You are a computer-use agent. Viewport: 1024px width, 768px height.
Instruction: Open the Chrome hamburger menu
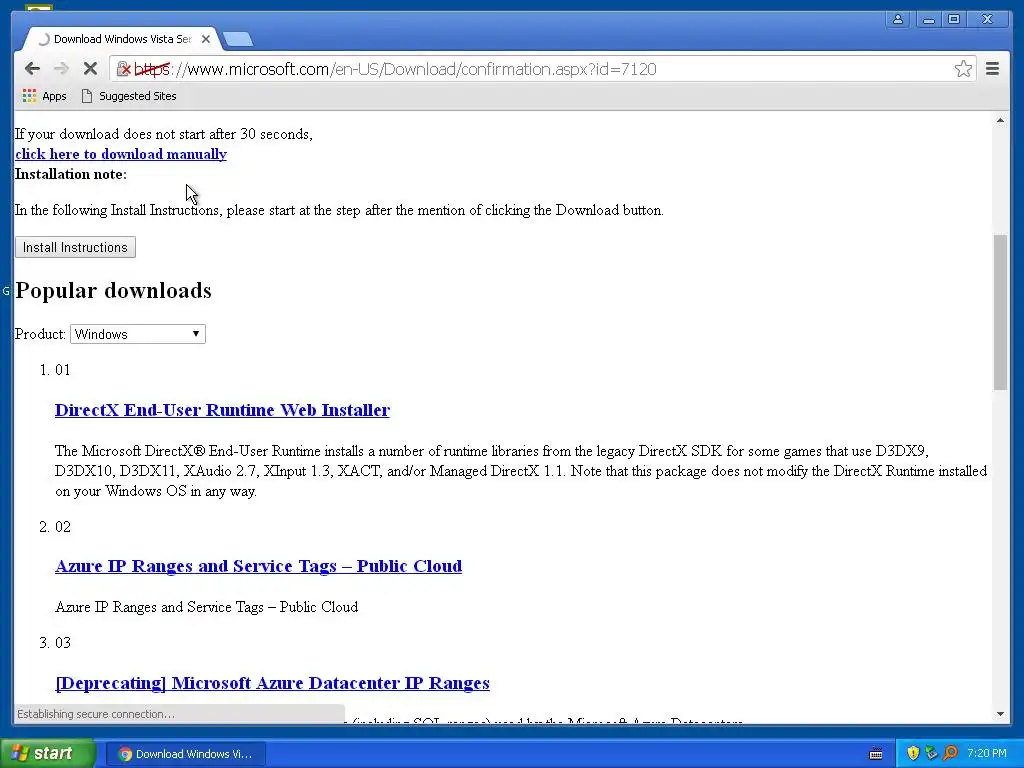992,69
